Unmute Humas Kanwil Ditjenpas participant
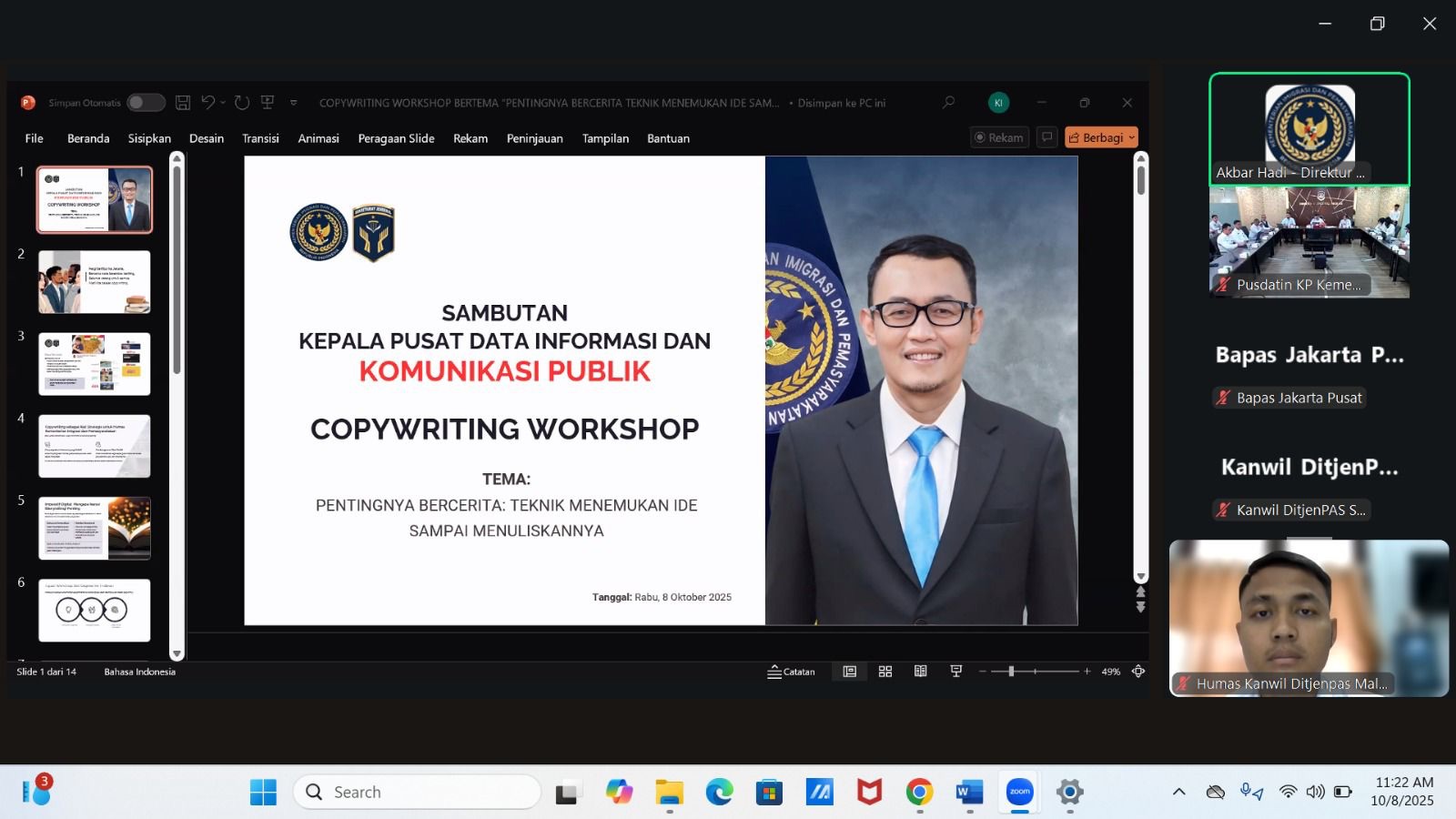 1183,683
